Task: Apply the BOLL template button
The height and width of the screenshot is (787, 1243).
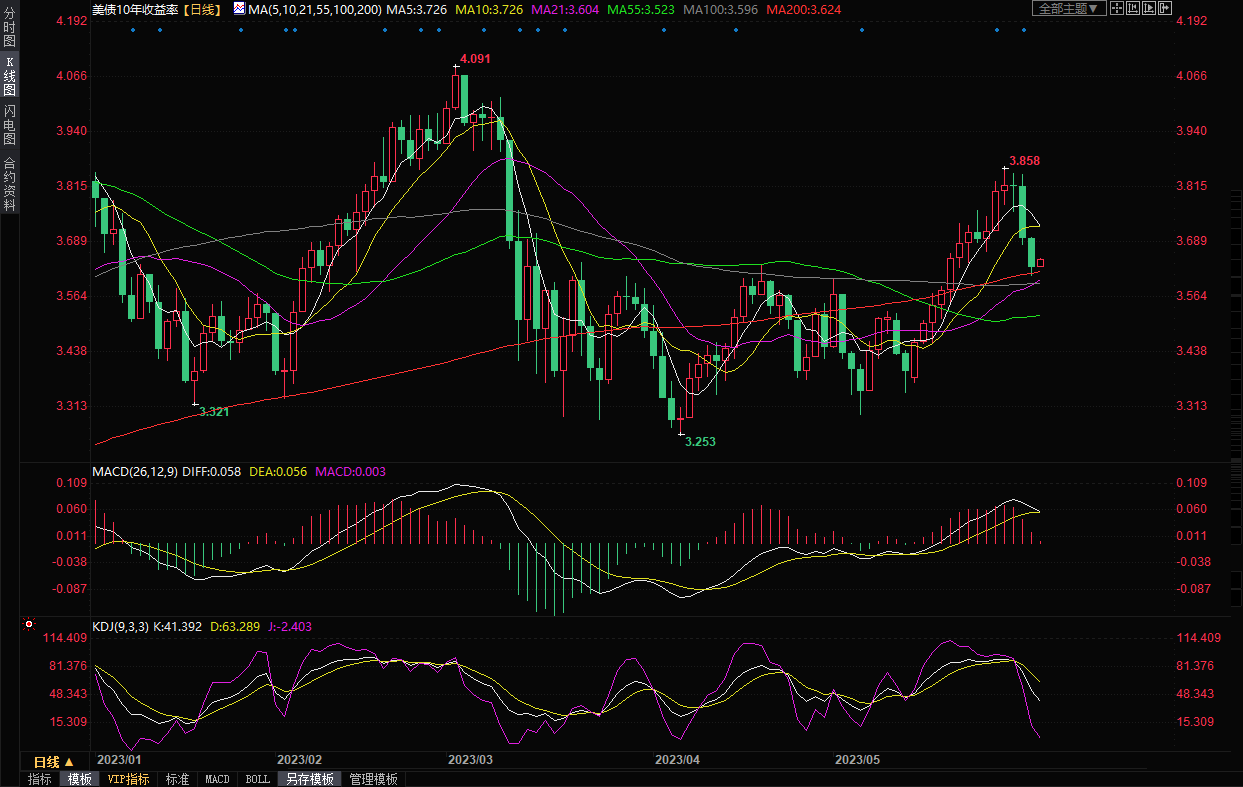Action: coord(257,779)
